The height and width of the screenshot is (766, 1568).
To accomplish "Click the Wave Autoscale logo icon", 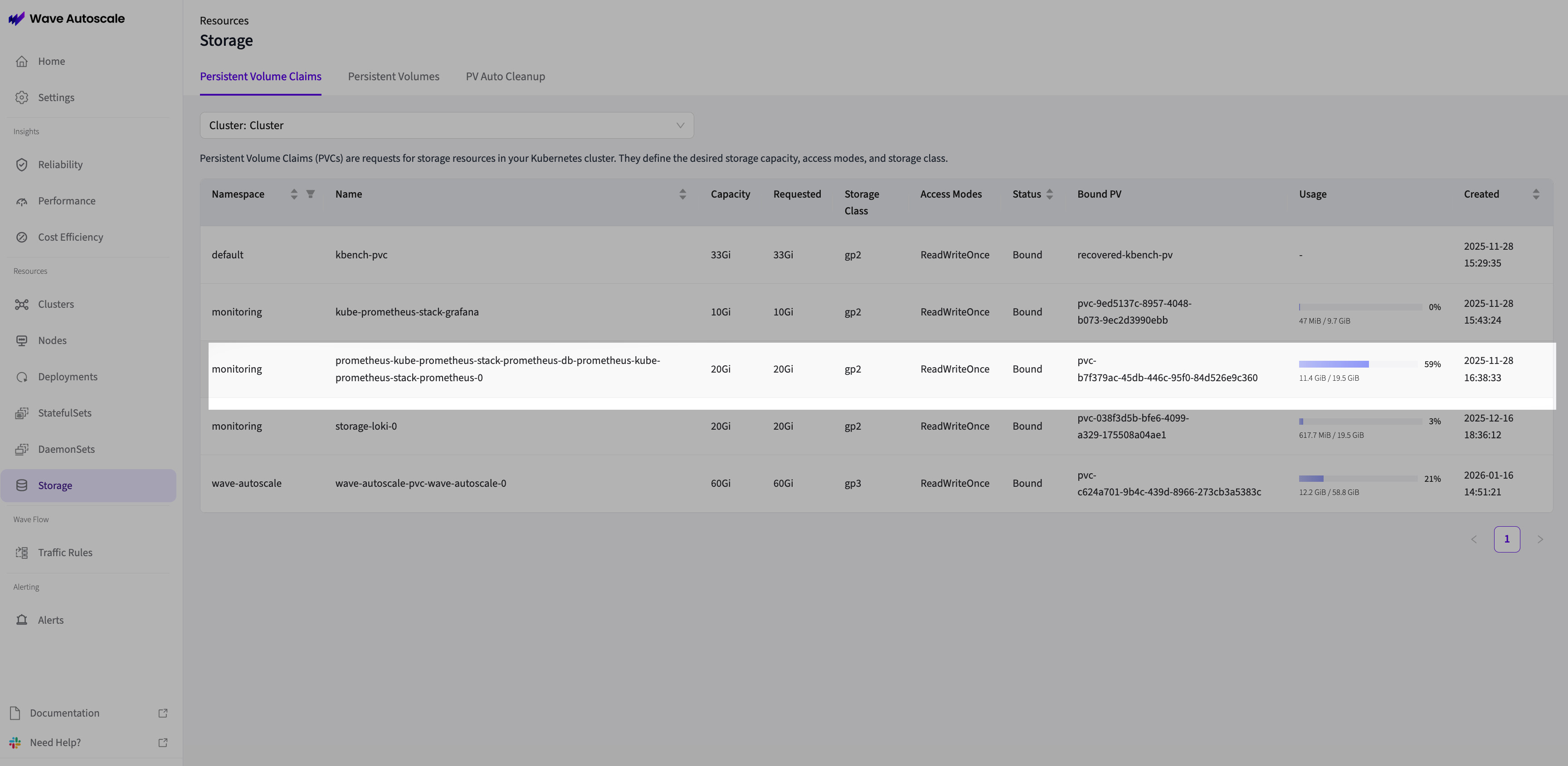I will 16,19.
